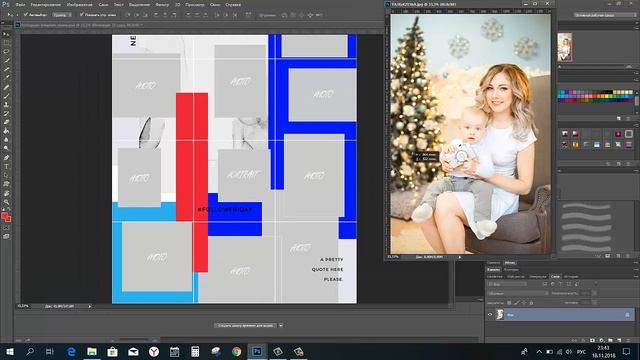Open the Файл menu

pos(20,5)
